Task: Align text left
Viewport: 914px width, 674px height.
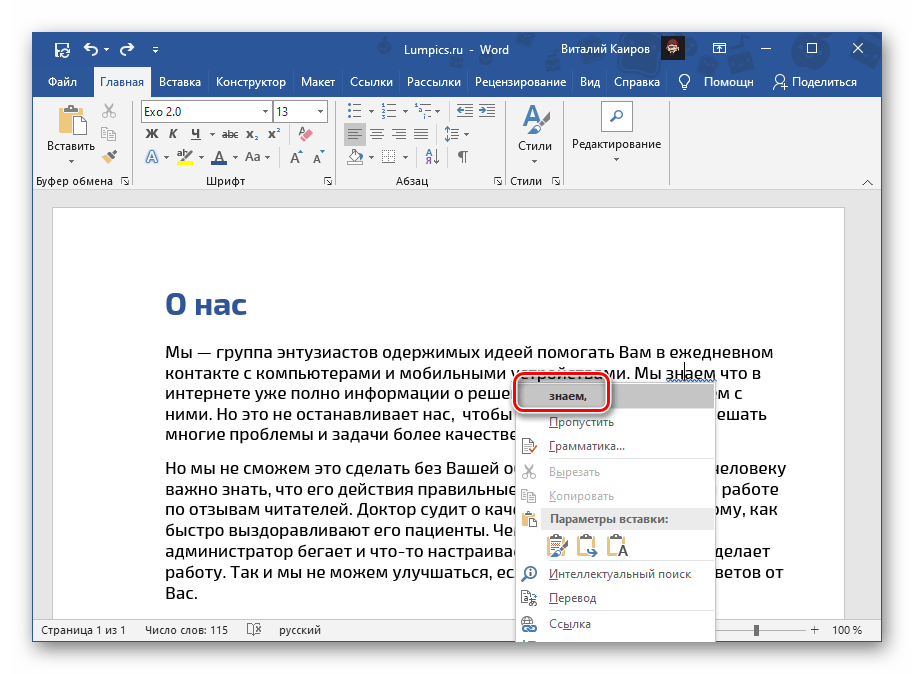Action: [354, 135]
